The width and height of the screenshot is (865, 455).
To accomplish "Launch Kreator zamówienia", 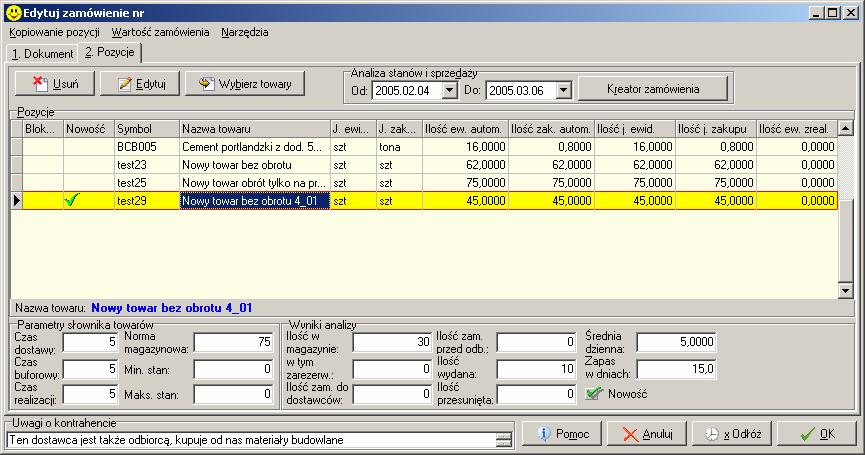I will 653,89.
